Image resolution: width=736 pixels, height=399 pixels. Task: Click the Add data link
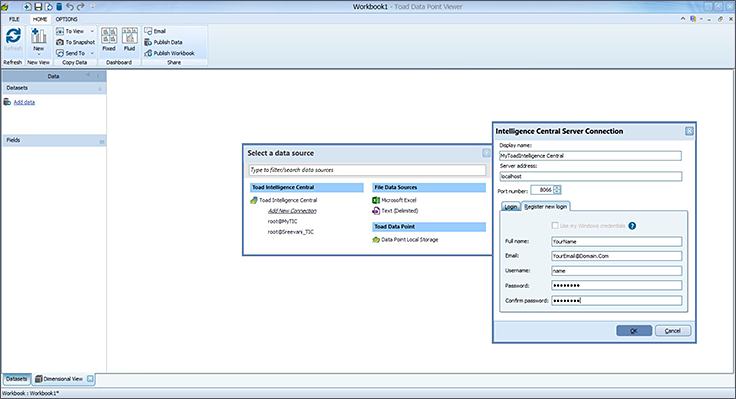tap(24, 102)
